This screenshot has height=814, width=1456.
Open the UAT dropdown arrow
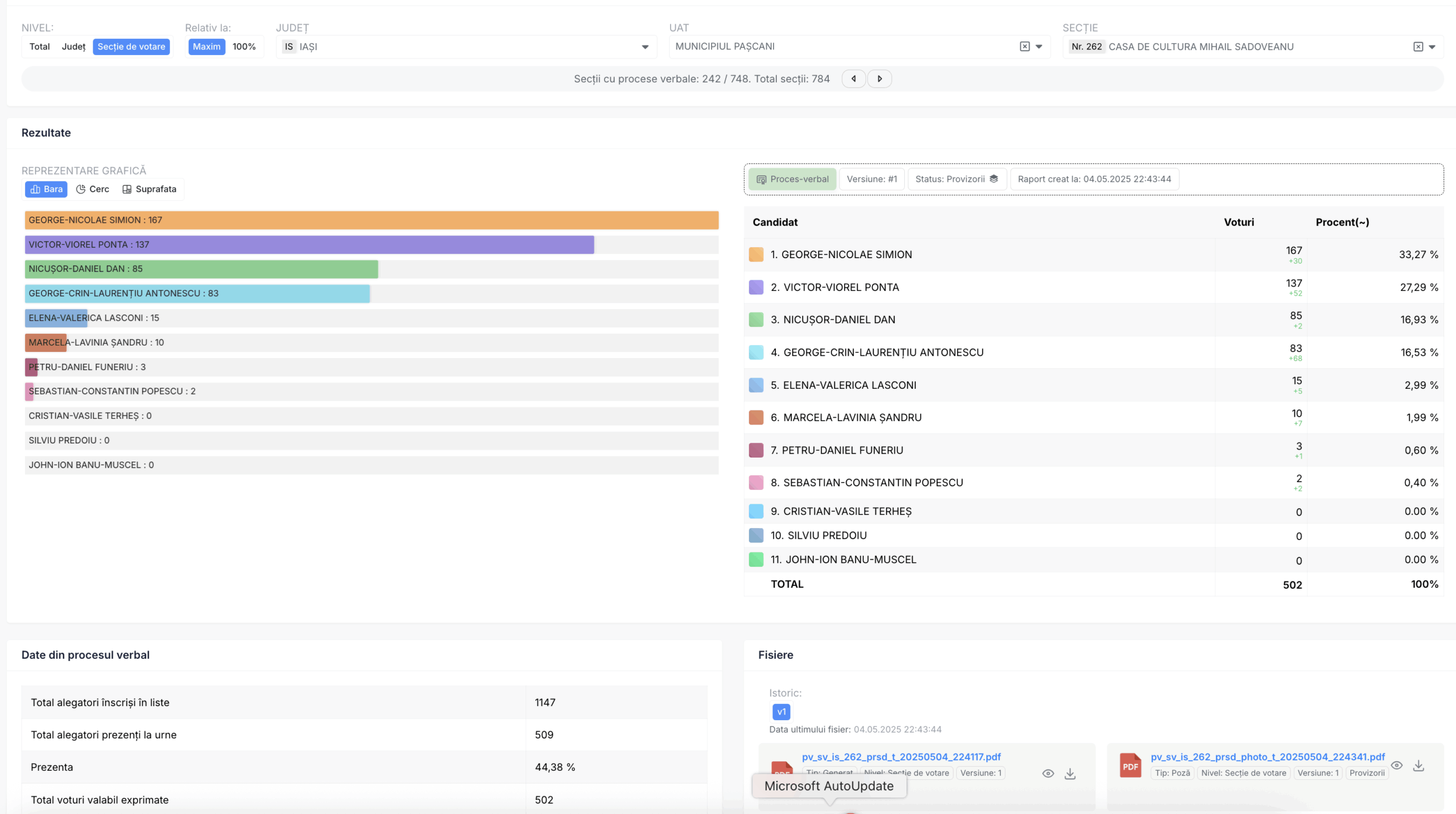[1039, 47]
